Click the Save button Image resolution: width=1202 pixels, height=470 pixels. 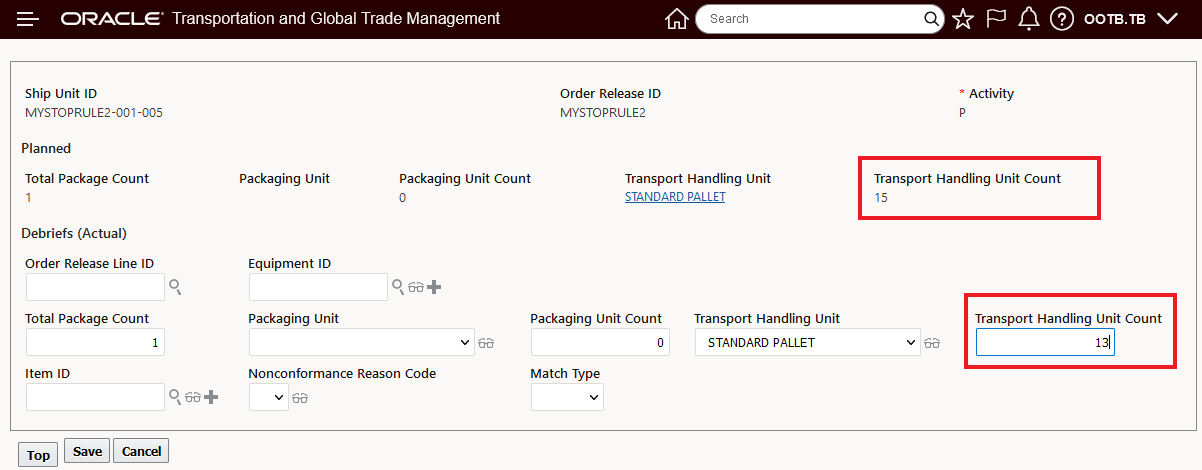tap(87, 451)
